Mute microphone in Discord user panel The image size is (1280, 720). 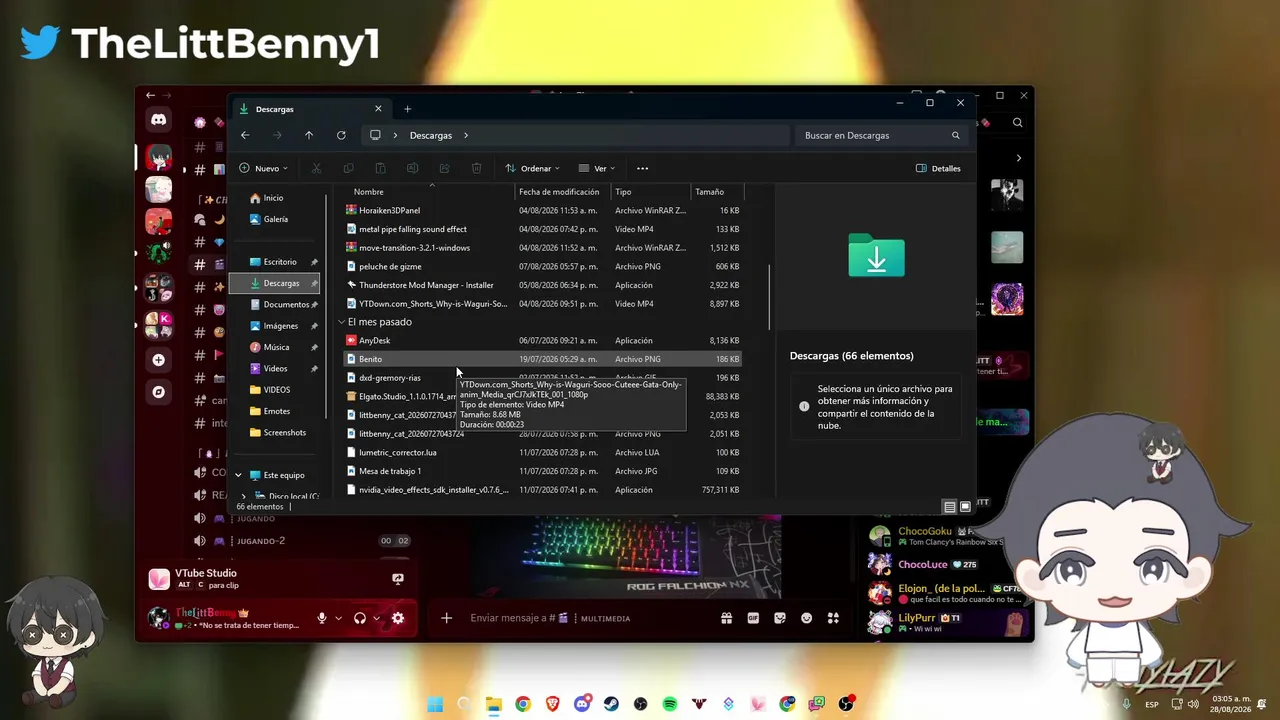[x=322, y=618]
